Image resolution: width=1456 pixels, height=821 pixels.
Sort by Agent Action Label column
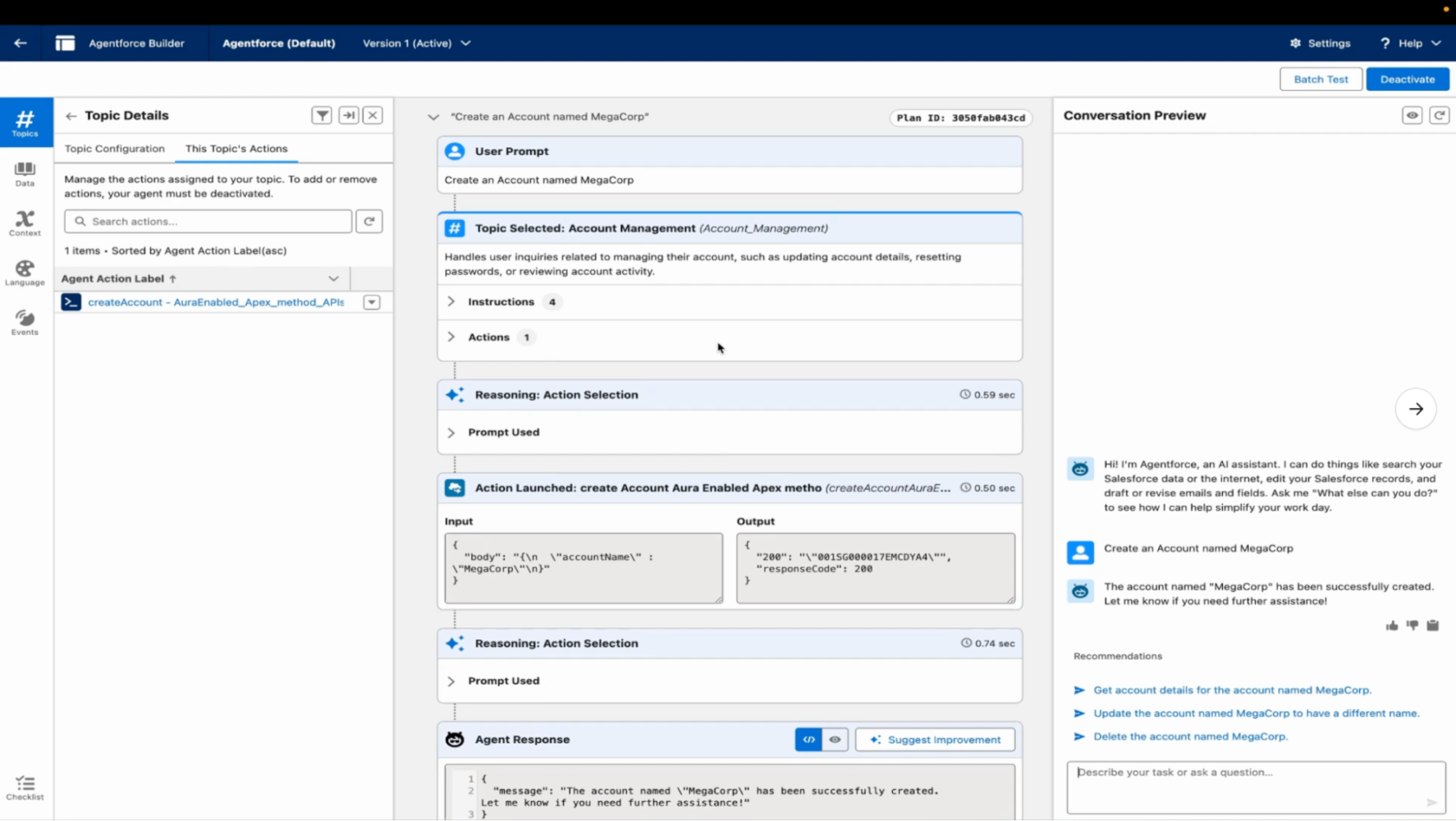tap(119, 279)
